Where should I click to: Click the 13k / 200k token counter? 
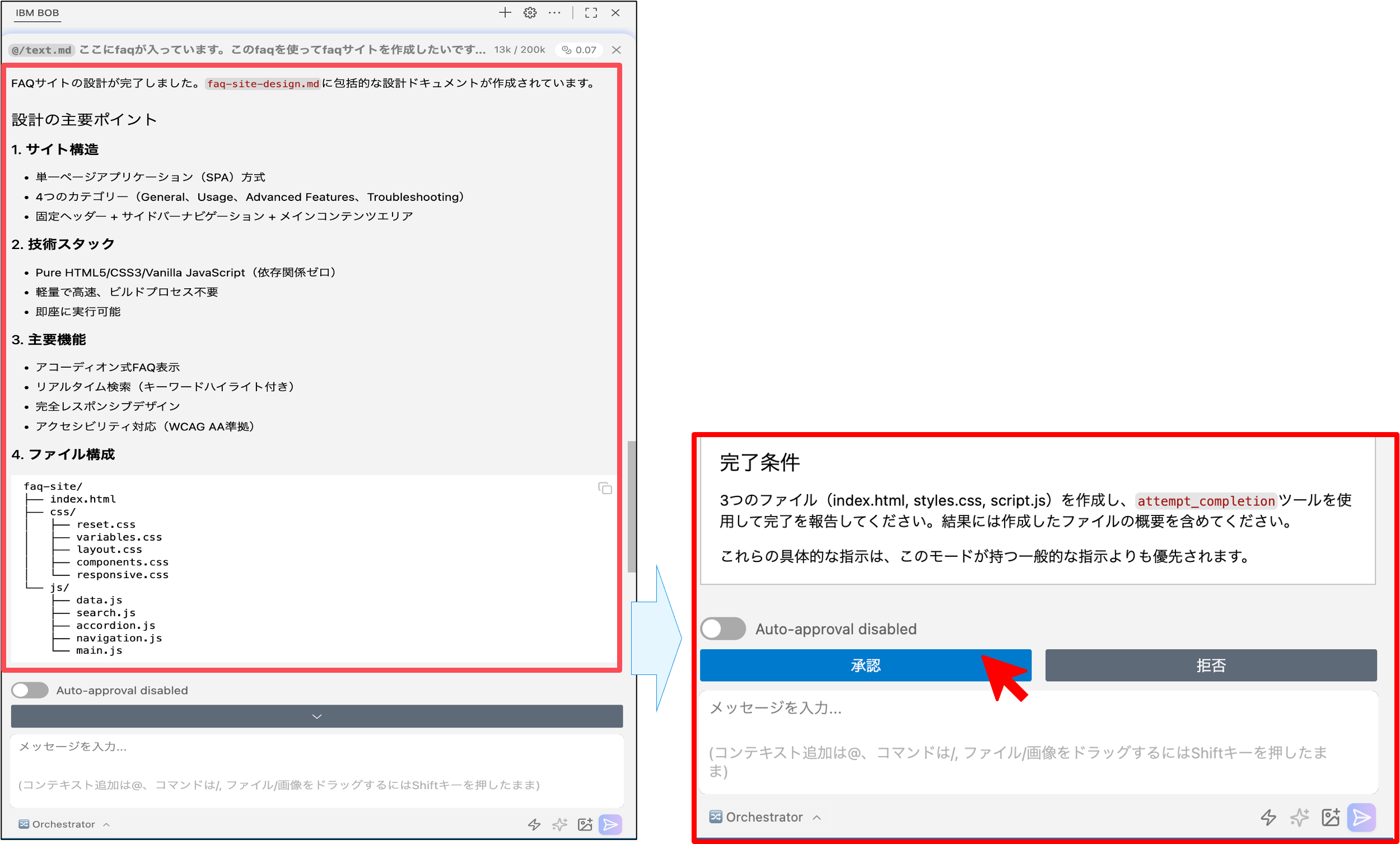[519, 50]
